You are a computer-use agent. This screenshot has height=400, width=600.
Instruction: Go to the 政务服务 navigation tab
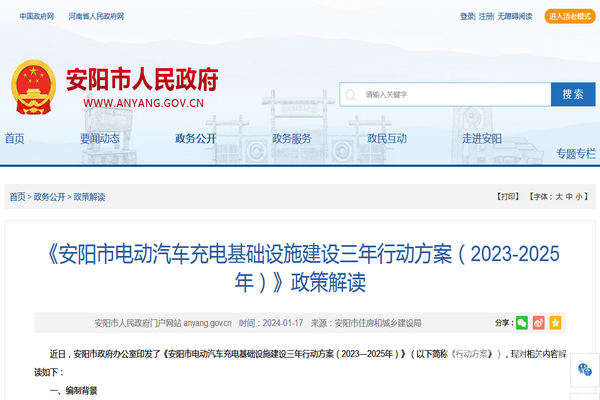coord(292,139)
